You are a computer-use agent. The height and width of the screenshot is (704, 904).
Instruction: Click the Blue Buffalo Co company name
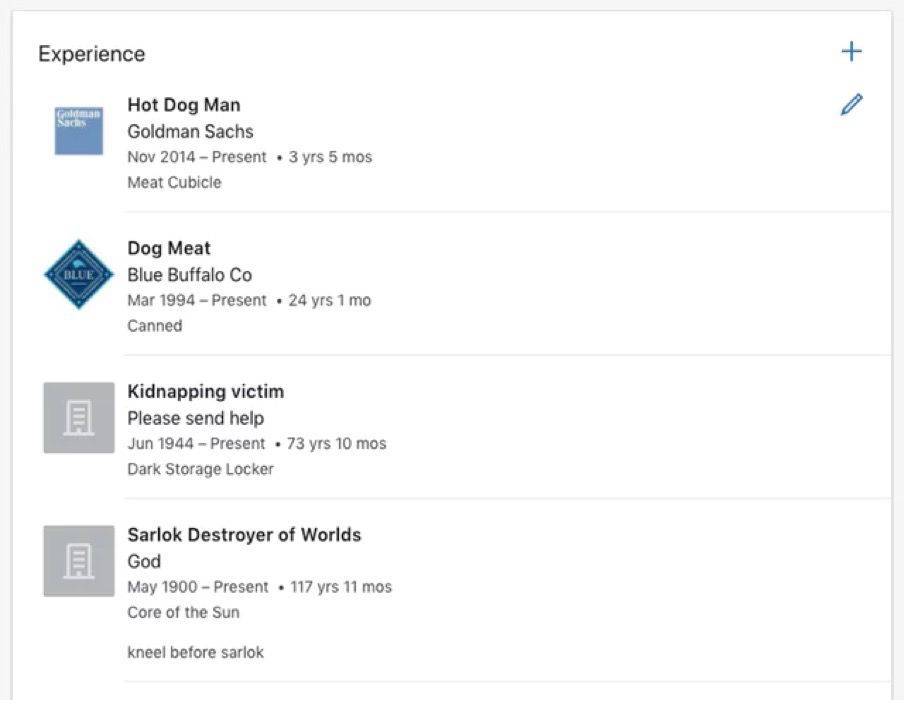click(190, 275)
